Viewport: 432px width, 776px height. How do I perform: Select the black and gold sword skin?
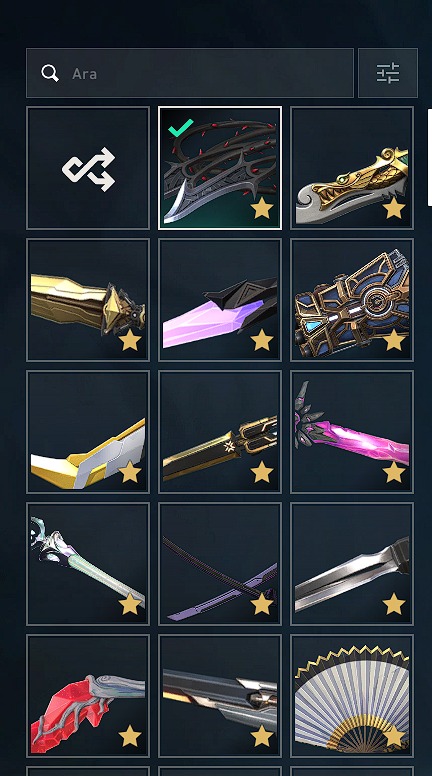(220, 432)
